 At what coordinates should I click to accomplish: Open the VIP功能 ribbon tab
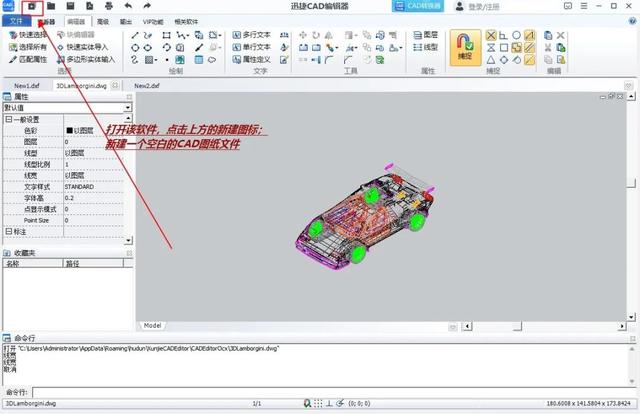153,22
